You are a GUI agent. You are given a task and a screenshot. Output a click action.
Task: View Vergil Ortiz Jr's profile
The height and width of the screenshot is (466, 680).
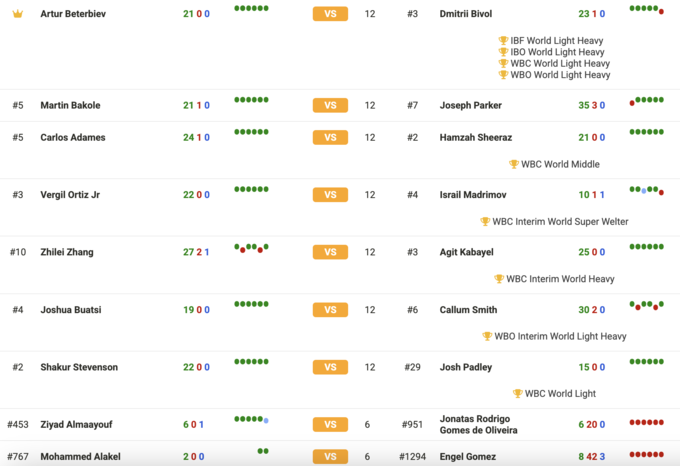click(x=70, y=195)
